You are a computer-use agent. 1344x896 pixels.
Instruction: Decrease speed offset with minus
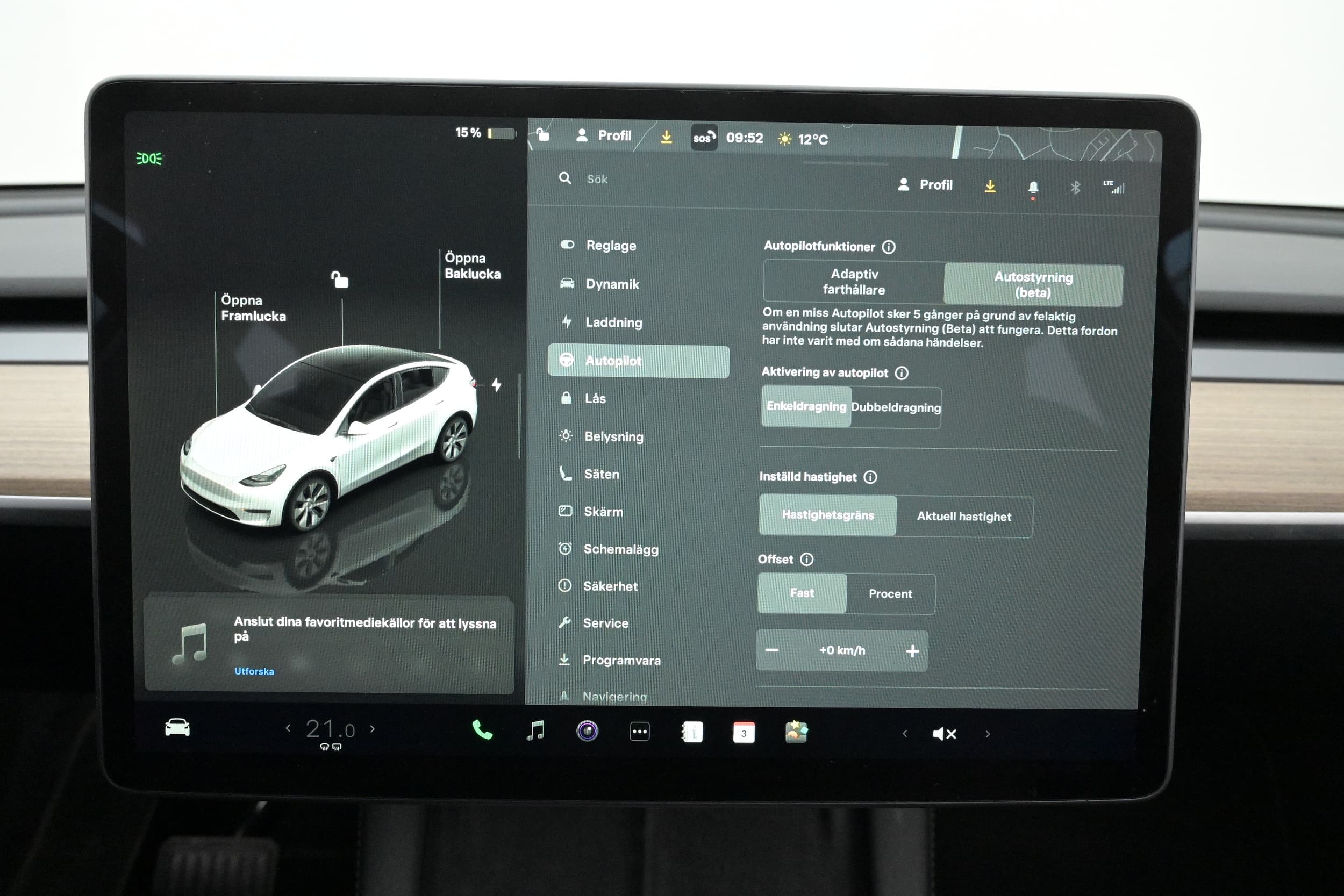[x=771, y=650]
